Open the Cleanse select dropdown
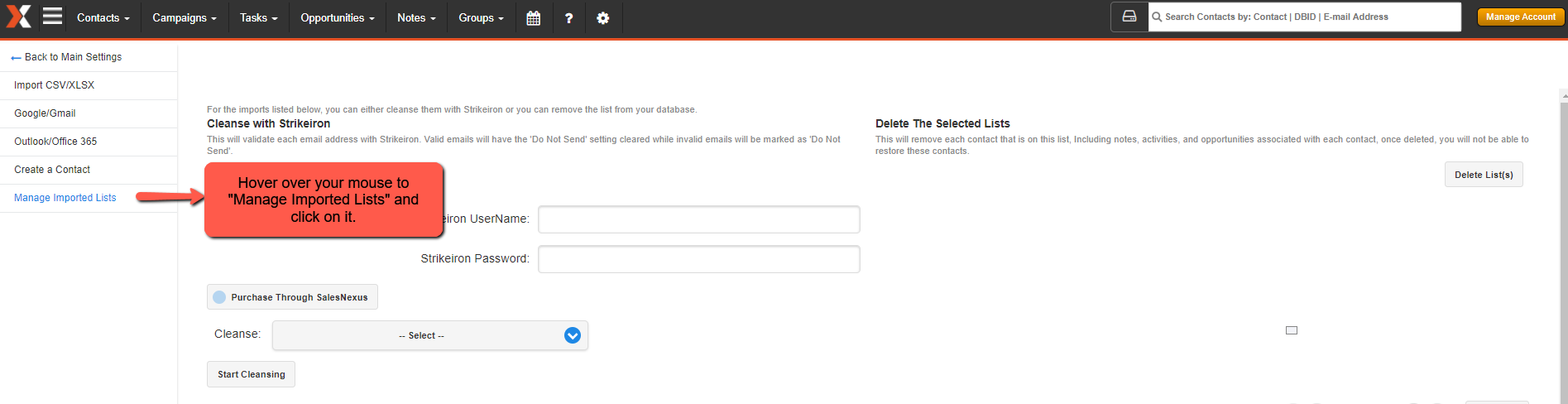Image resolution: width=1568 pixels, height=404 pixels. click(x=430, y=335)
